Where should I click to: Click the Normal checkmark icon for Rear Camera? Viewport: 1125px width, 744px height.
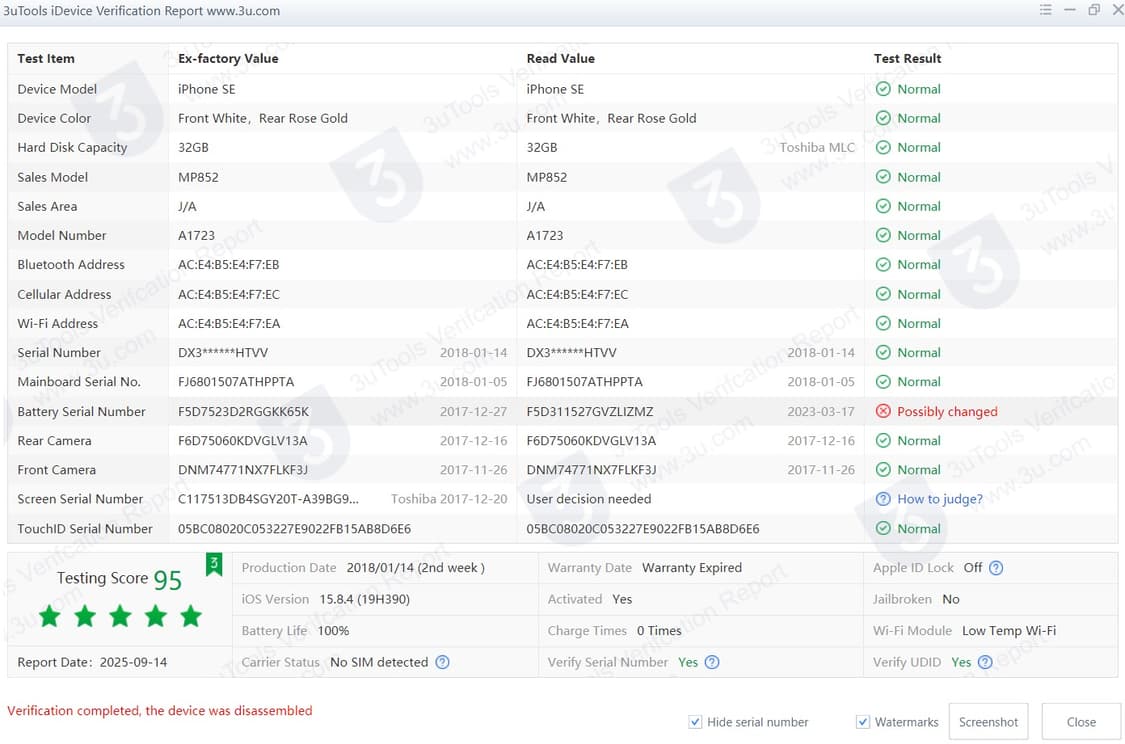[883, 441]
